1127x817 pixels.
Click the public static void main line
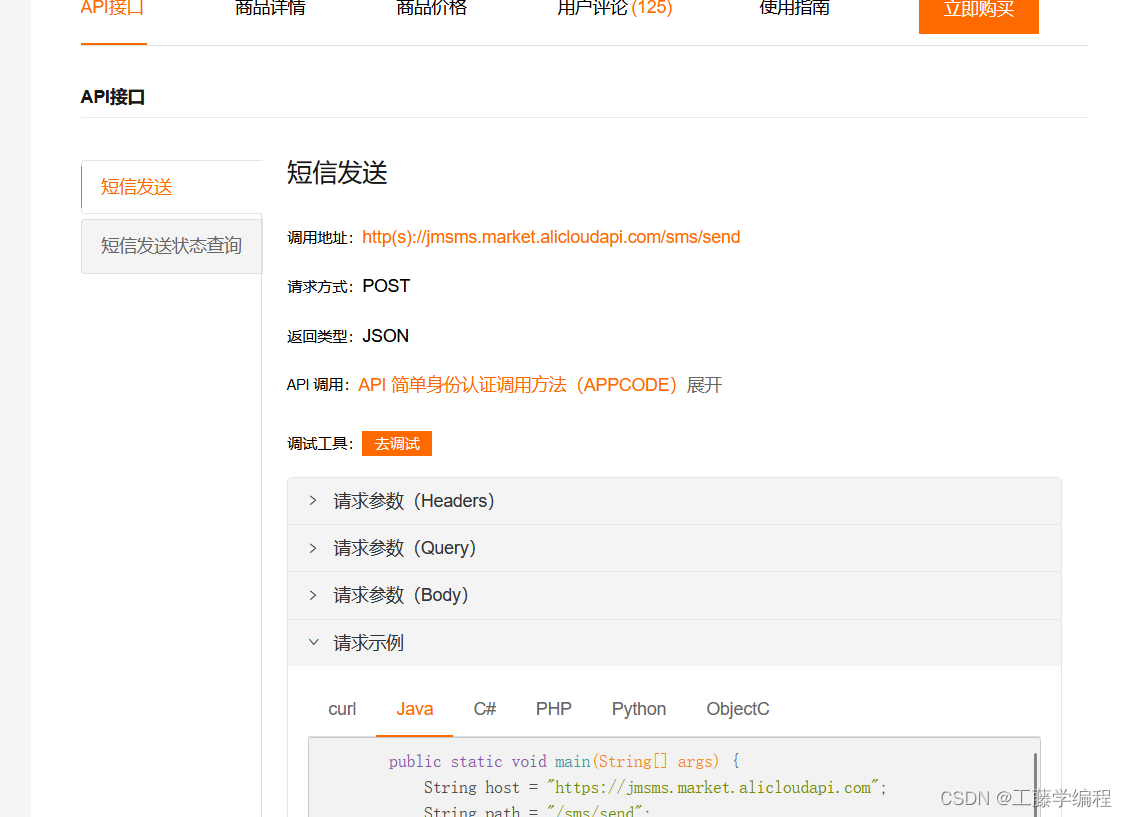pyautogui.click(x=564, y=762)
